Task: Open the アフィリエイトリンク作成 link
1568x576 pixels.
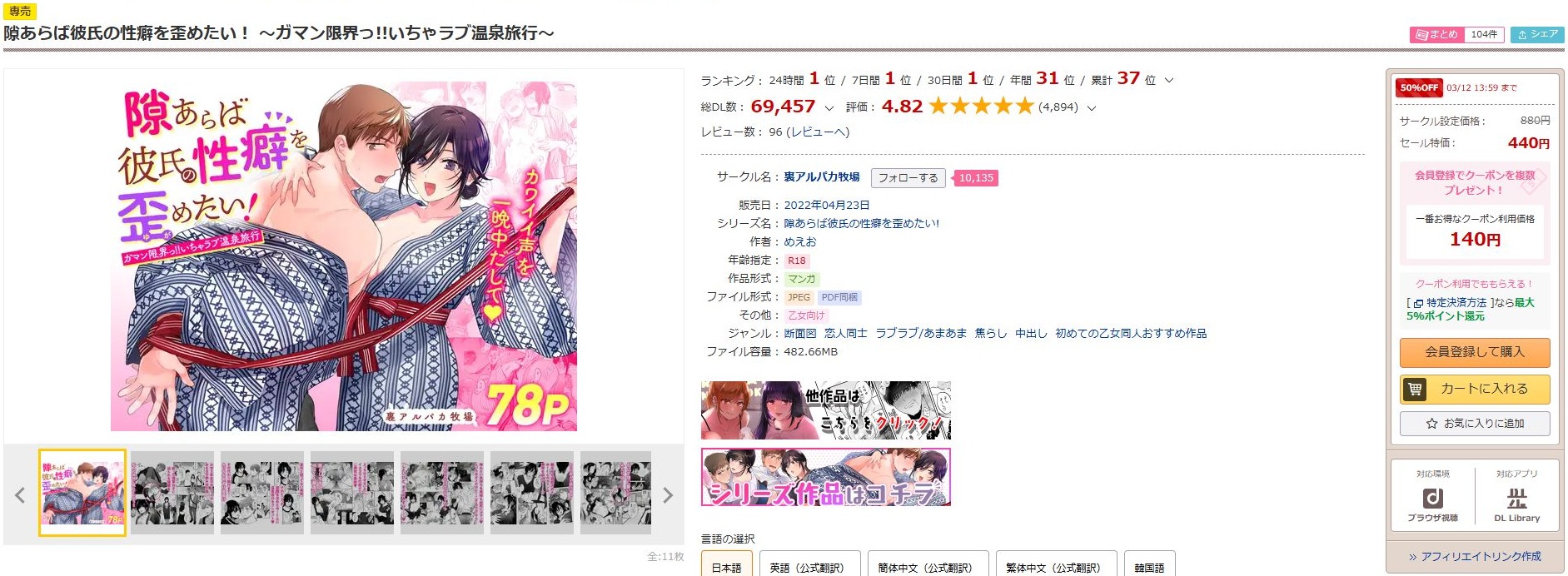Action: click(1475, 557)
